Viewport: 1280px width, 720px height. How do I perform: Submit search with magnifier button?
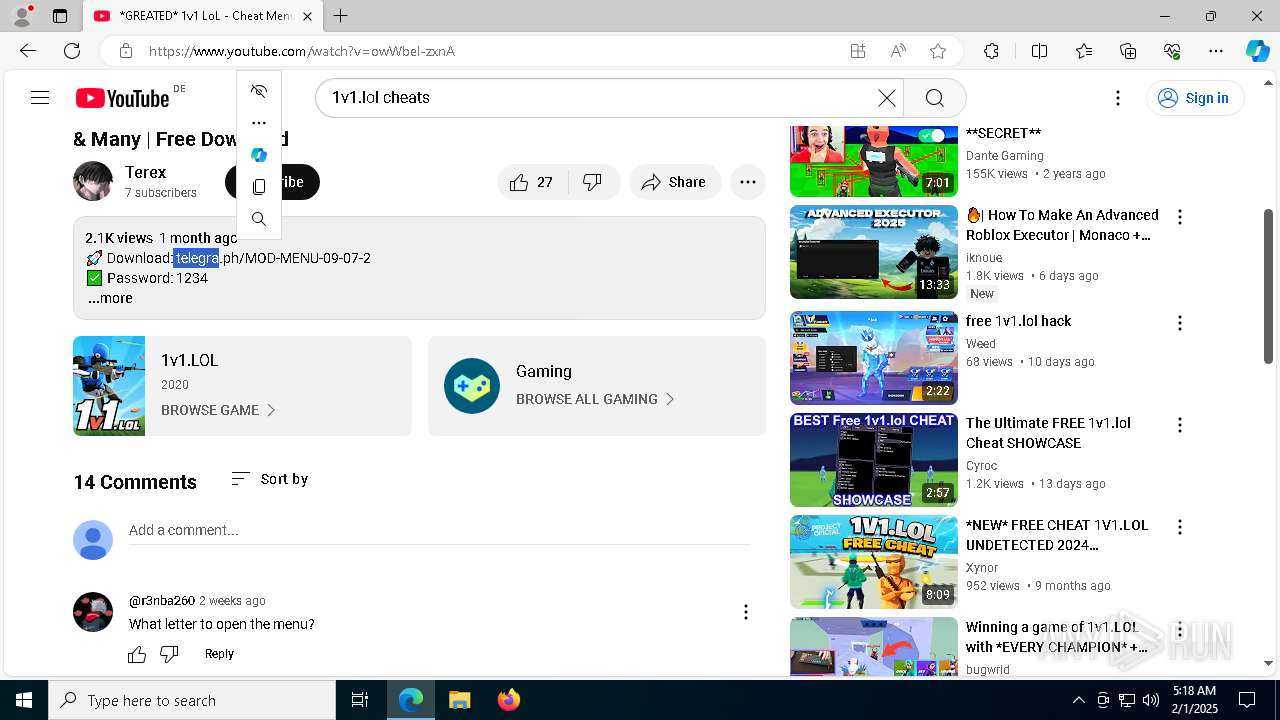tap(934, 98)
